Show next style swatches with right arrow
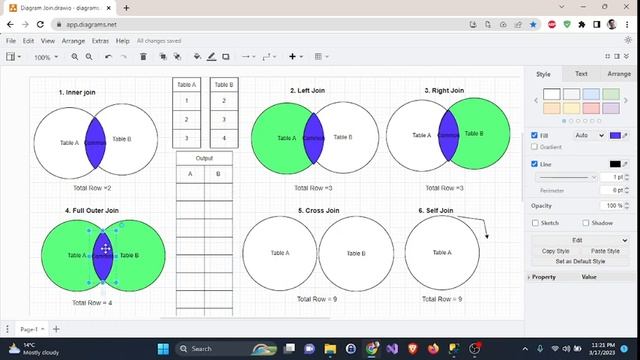The height and width of the screenshot is (360, 640). click(x=626, y=100)
